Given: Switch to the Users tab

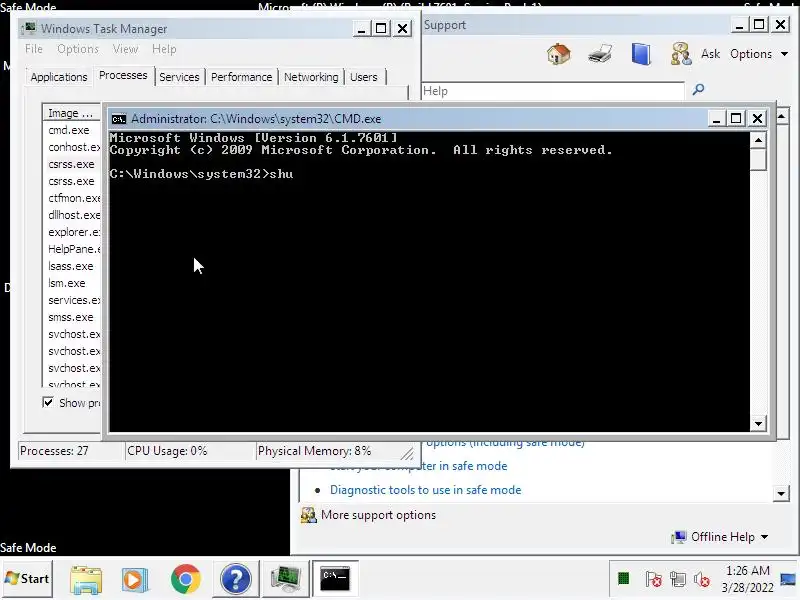Looking at the screenshot, I should coord(364,77).
